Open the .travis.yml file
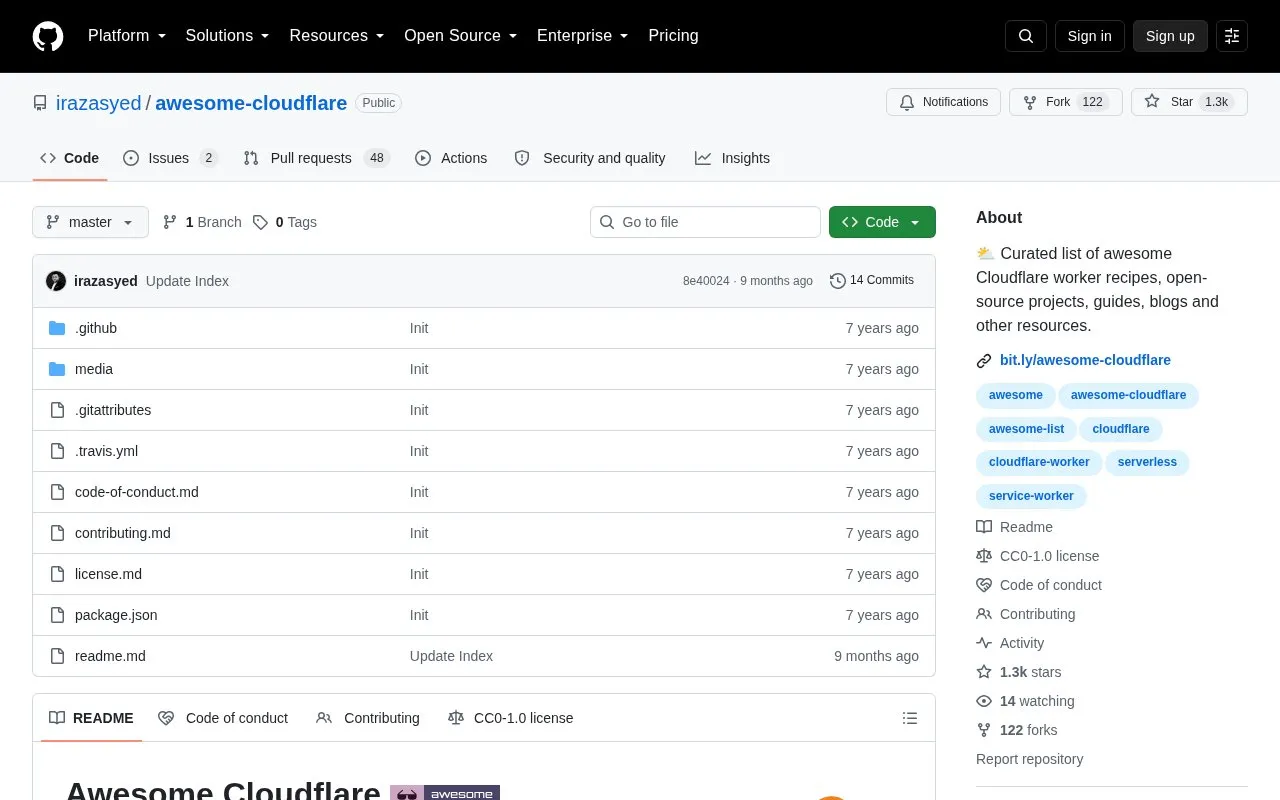The image size is (1280, 800). [106, 451]
